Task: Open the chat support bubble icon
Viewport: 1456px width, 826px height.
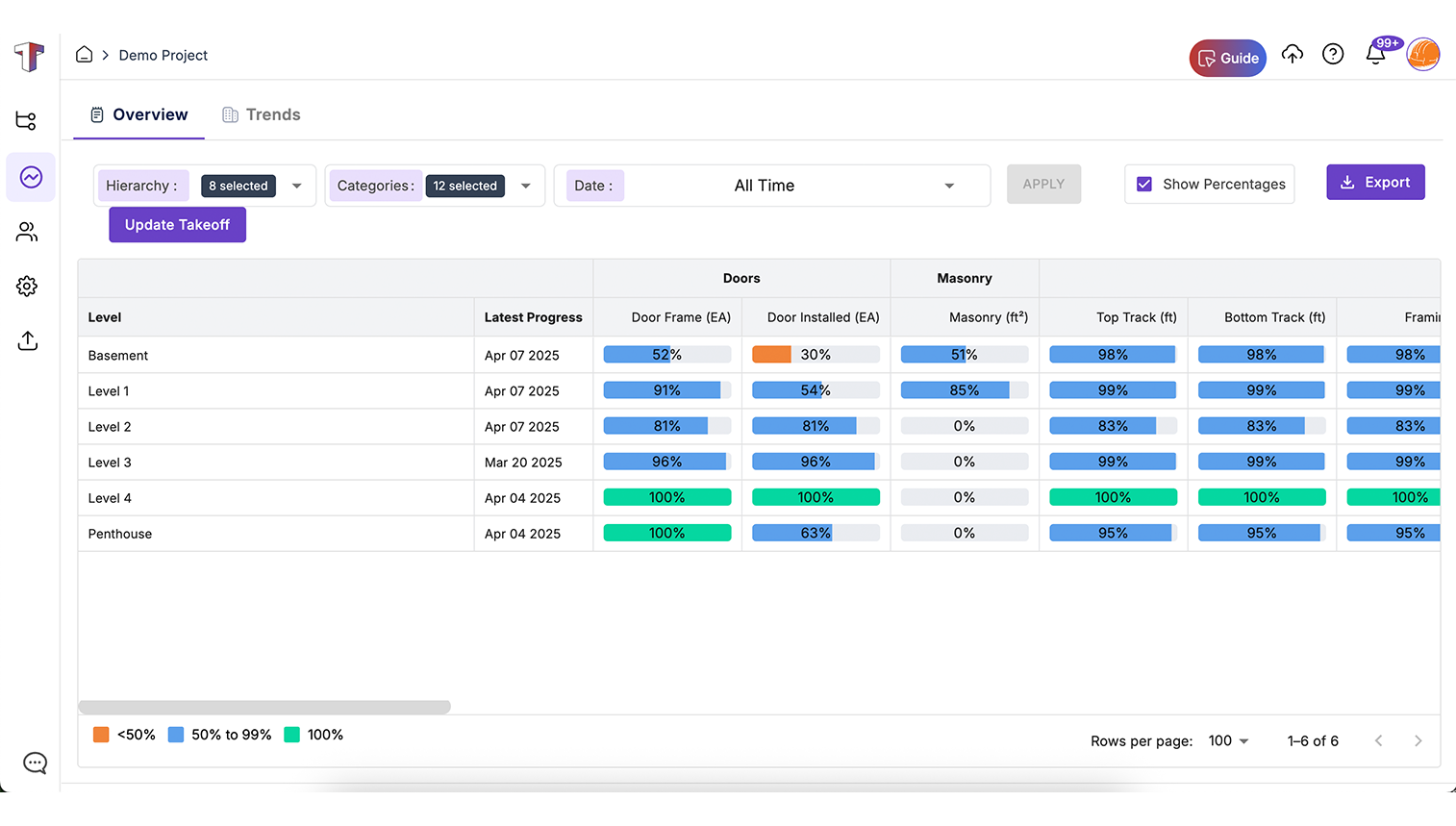Action: pos(35,763)
